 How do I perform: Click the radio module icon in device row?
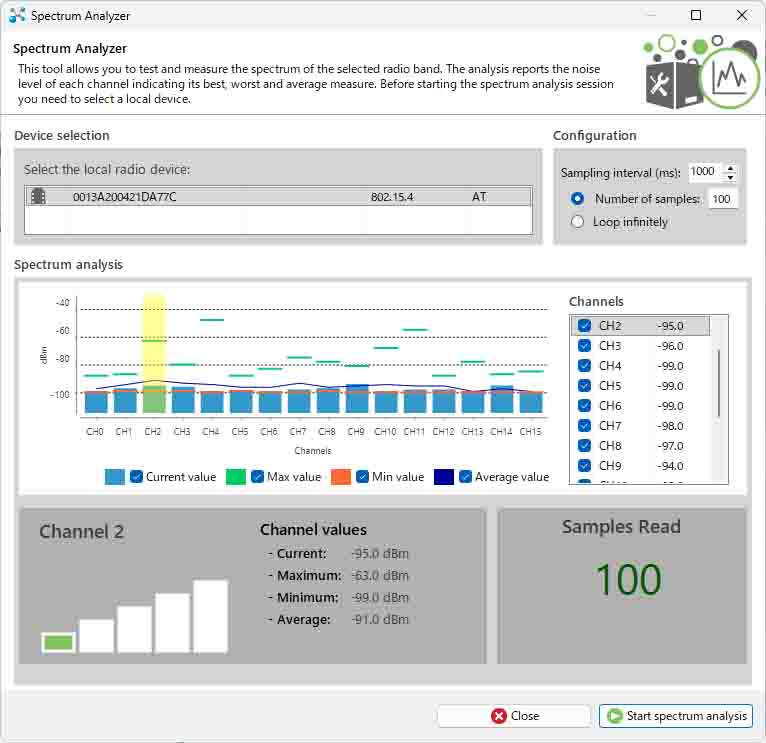point(39,197)
